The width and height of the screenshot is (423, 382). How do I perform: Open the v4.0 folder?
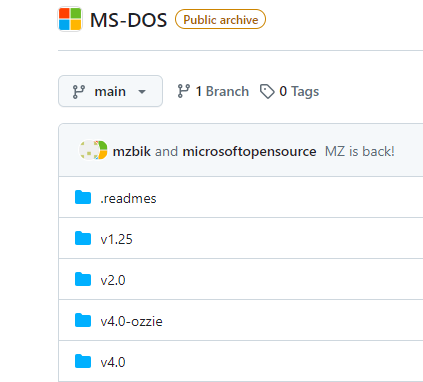[x=113, y=362]
